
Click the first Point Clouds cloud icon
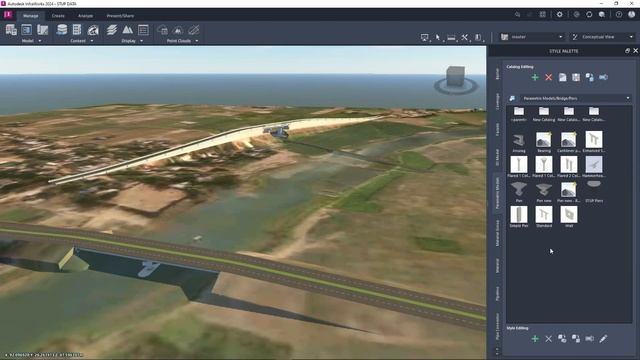[x=162, y=30]
